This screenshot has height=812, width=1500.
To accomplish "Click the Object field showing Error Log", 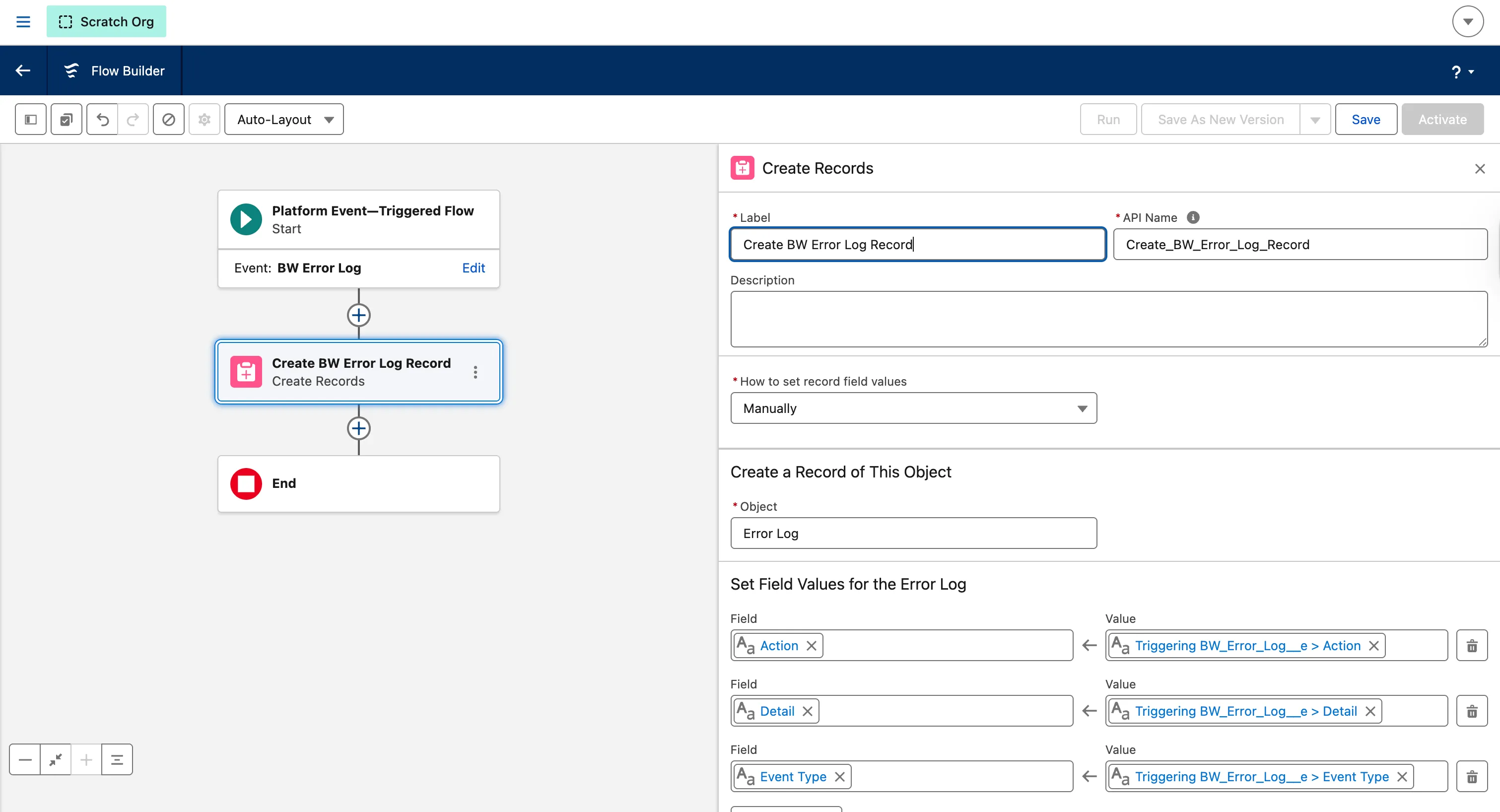I will [914, 533].
